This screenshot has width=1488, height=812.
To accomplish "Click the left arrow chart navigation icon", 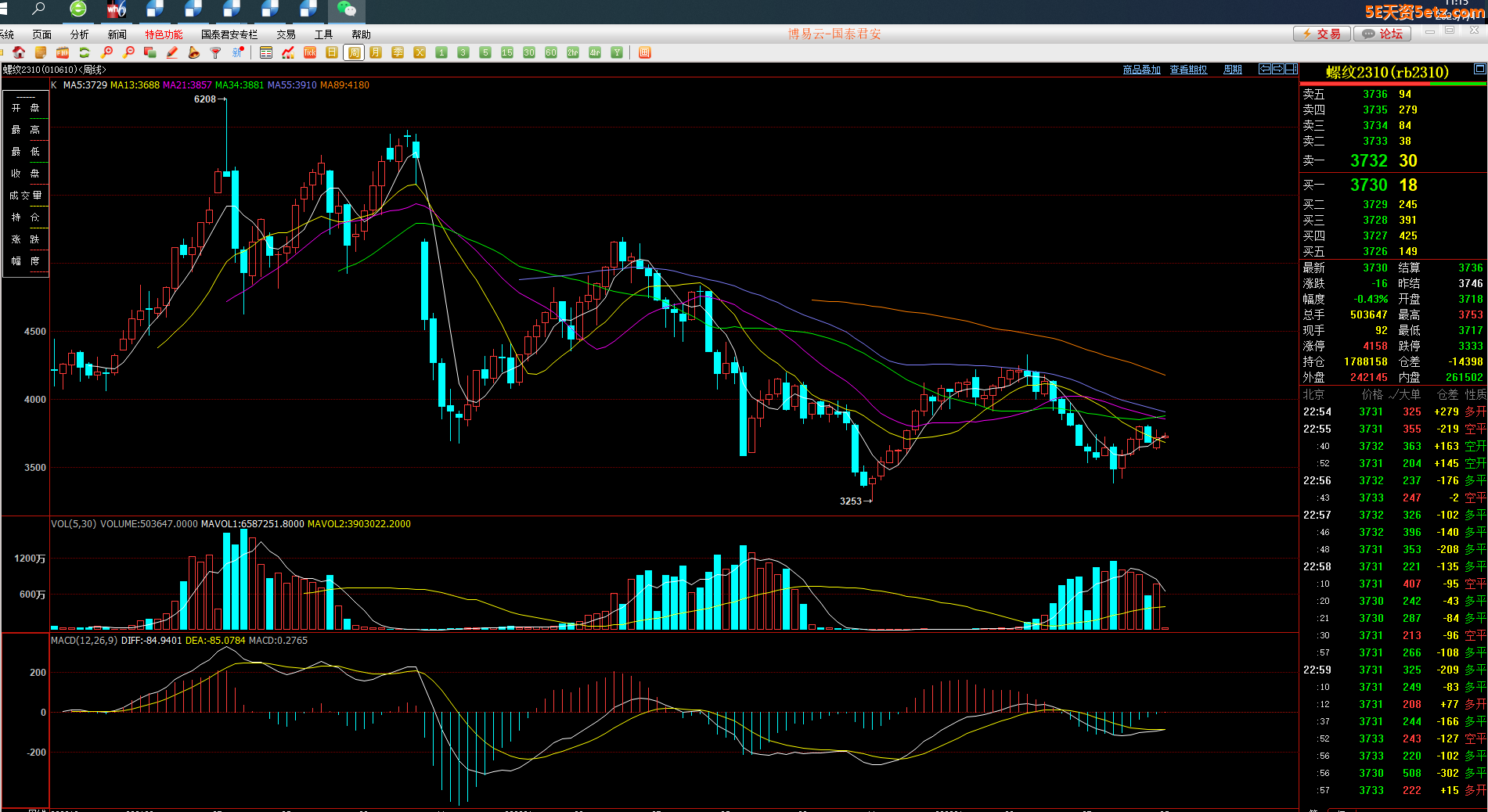I will (1264, 69).
